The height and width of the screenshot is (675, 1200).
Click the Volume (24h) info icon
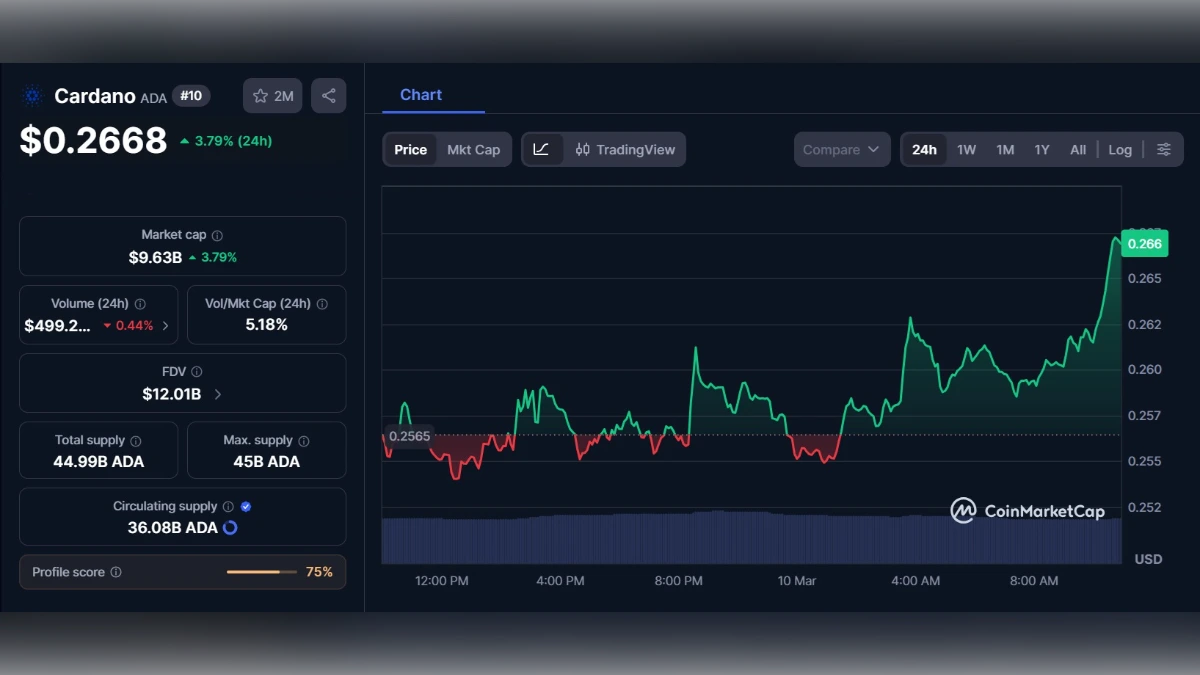pos(140,303)
